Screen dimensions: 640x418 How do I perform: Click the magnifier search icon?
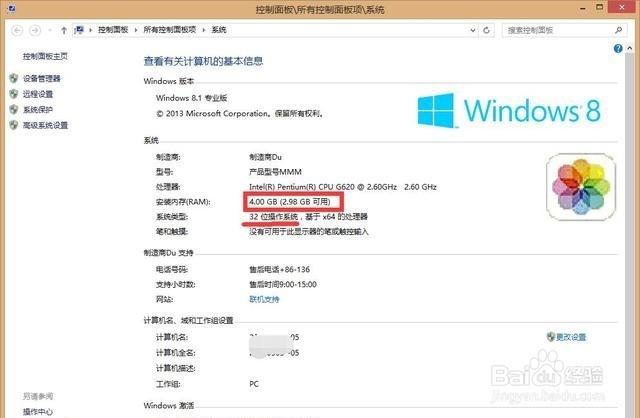(618, 30)
